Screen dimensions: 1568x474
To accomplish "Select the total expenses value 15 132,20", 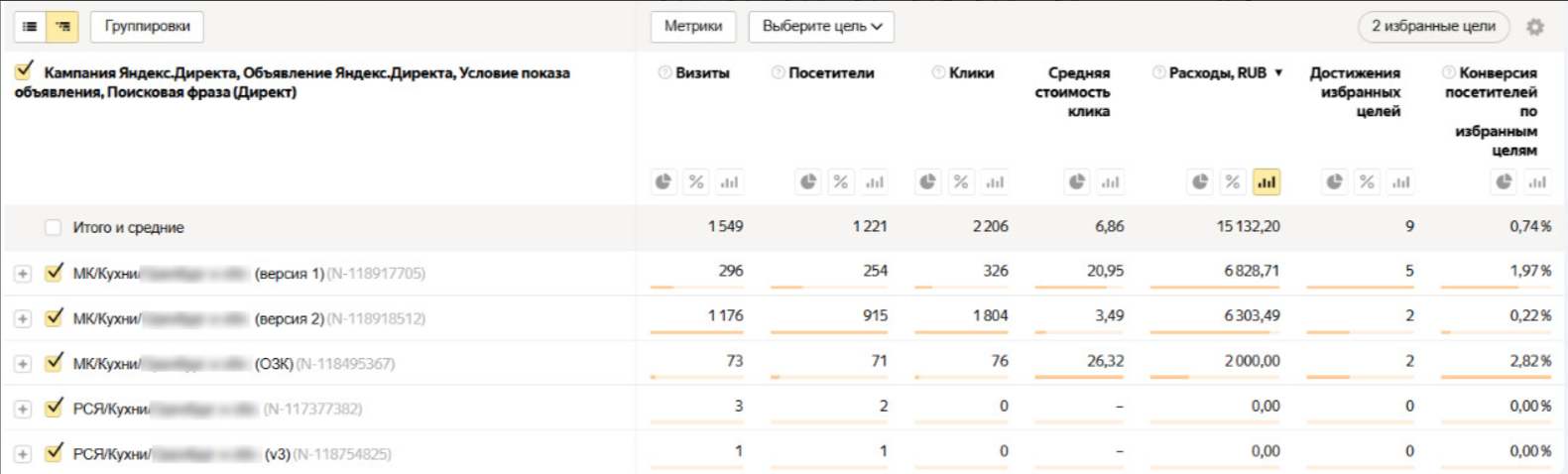I will pos(1248,227).
